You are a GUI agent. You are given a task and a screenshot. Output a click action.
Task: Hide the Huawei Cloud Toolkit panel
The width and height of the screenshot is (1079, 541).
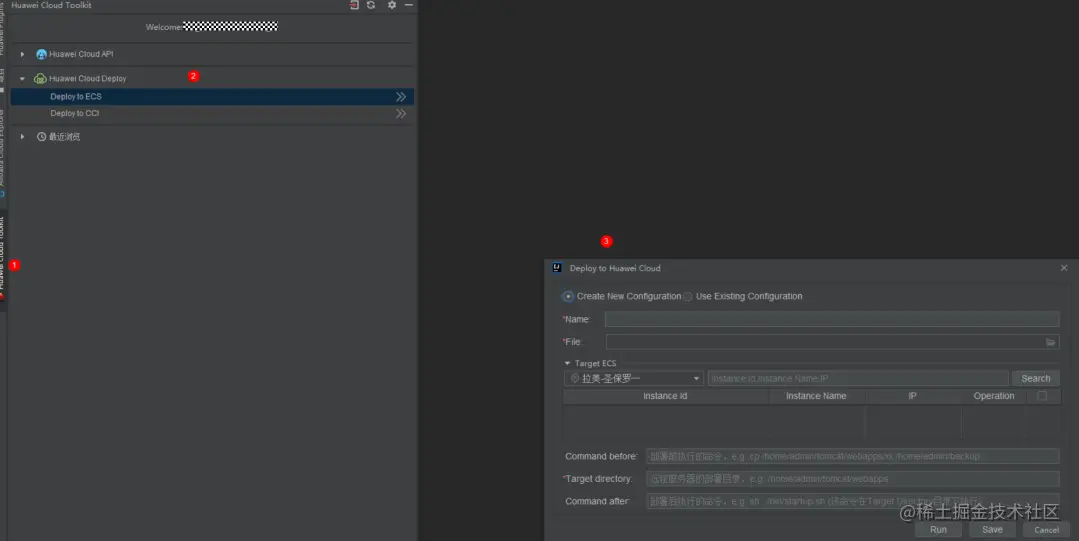point(409,5)
